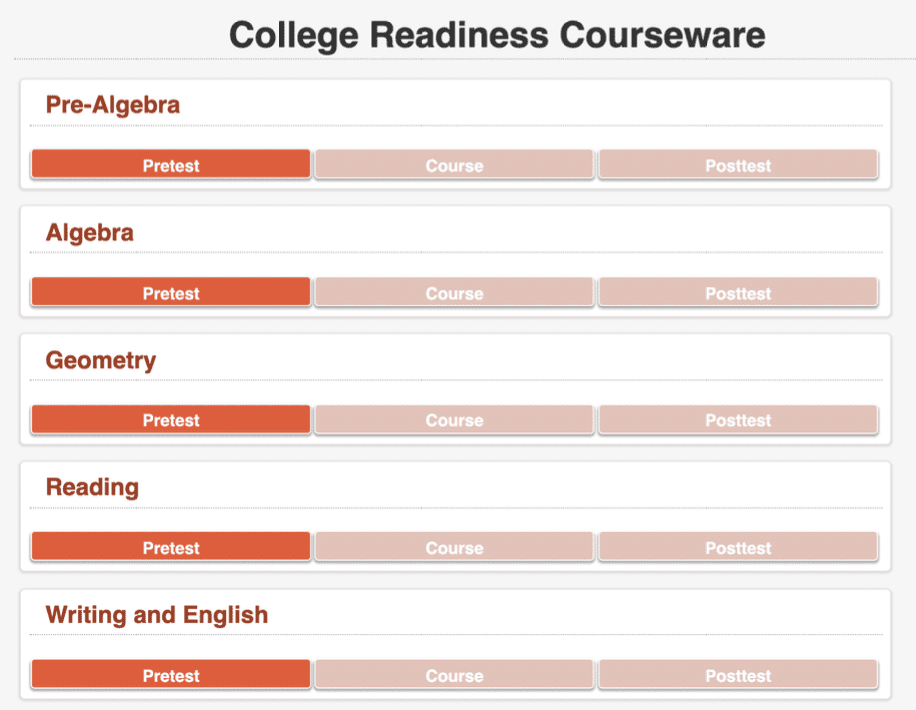
Task: Open the Writing and English Course
Action: [x=454, y=676]
